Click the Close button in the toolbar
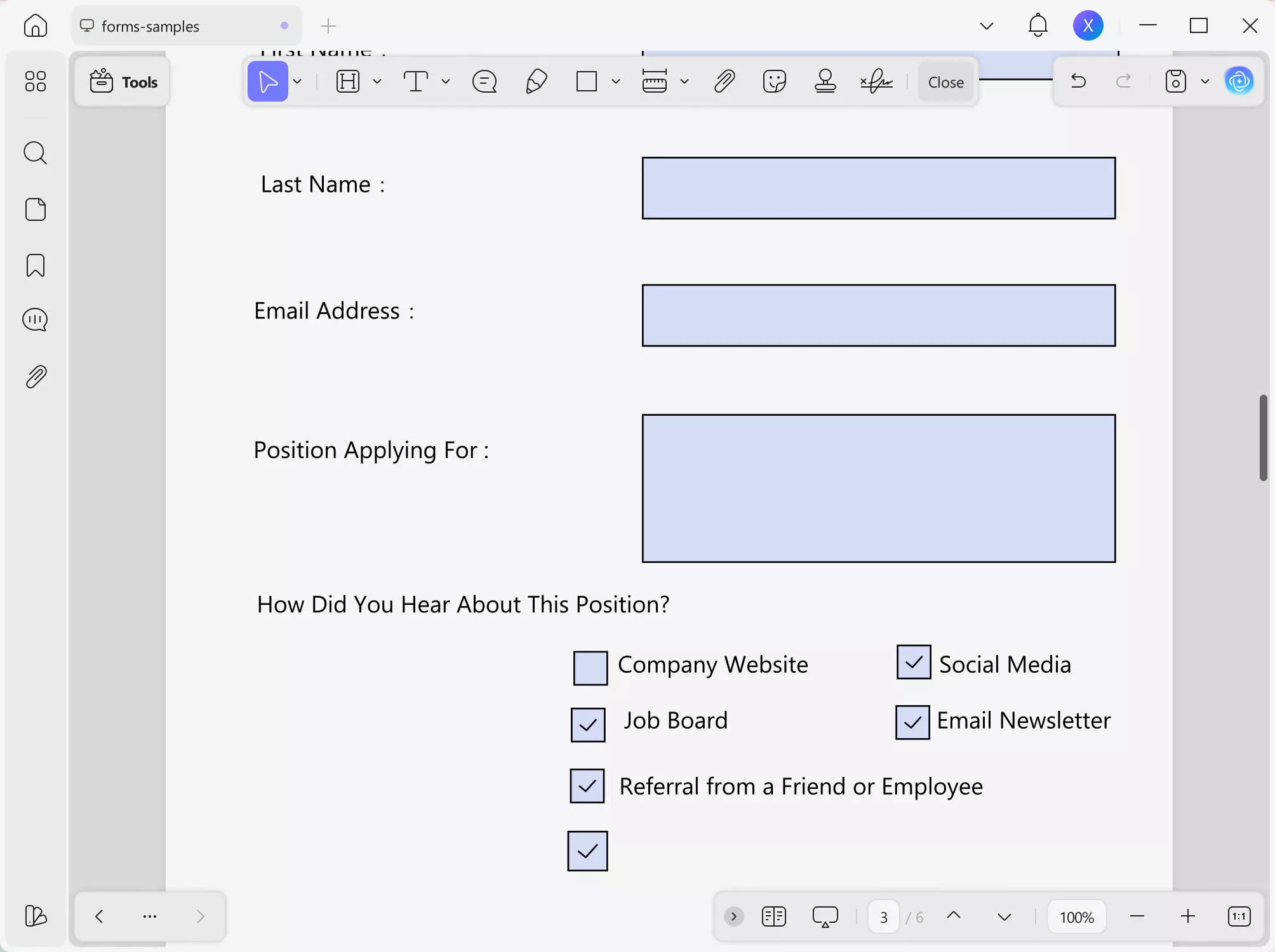 pyautogui.click(x=945, y=81)
